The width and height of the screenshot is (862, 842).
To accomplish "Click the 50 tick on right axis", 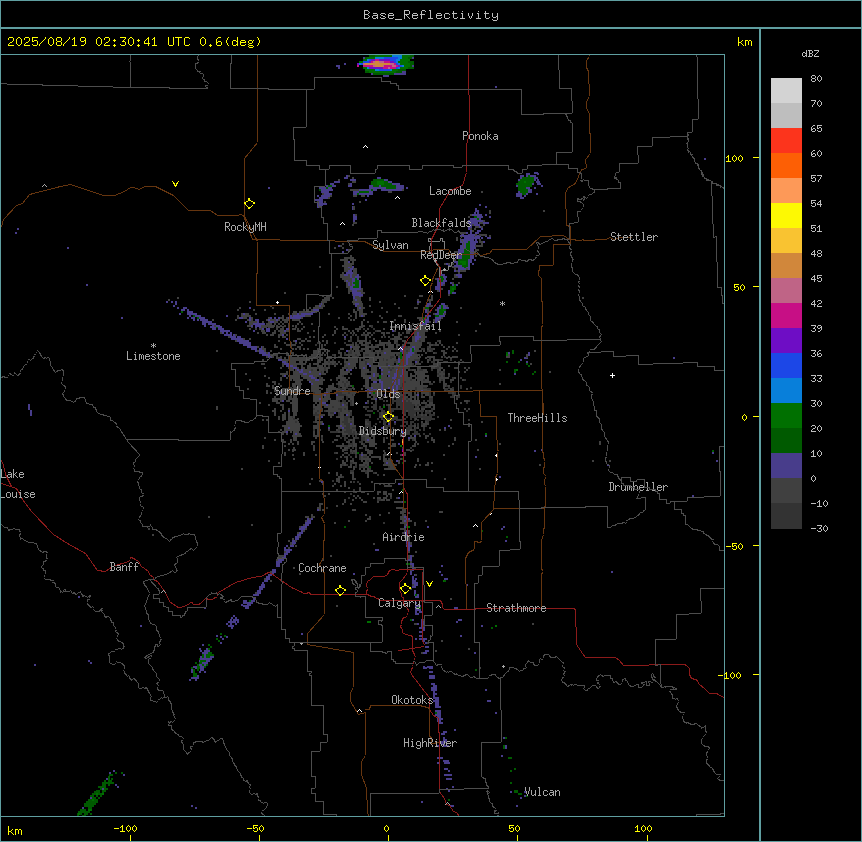I will tap(739, 287).
